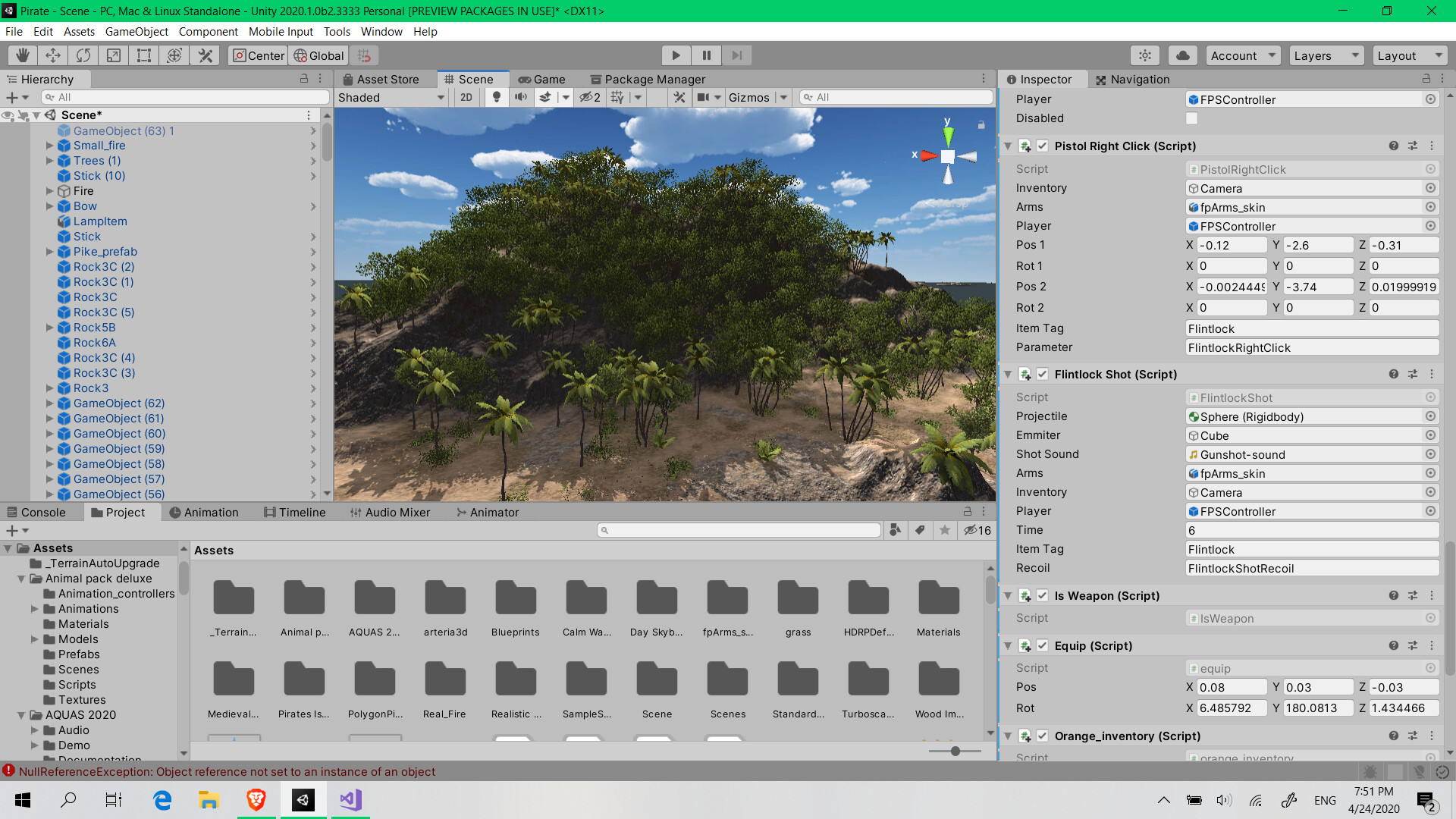1456x819 pixels.
Task: Select the Move tool
Action: (x=53, y=55)
